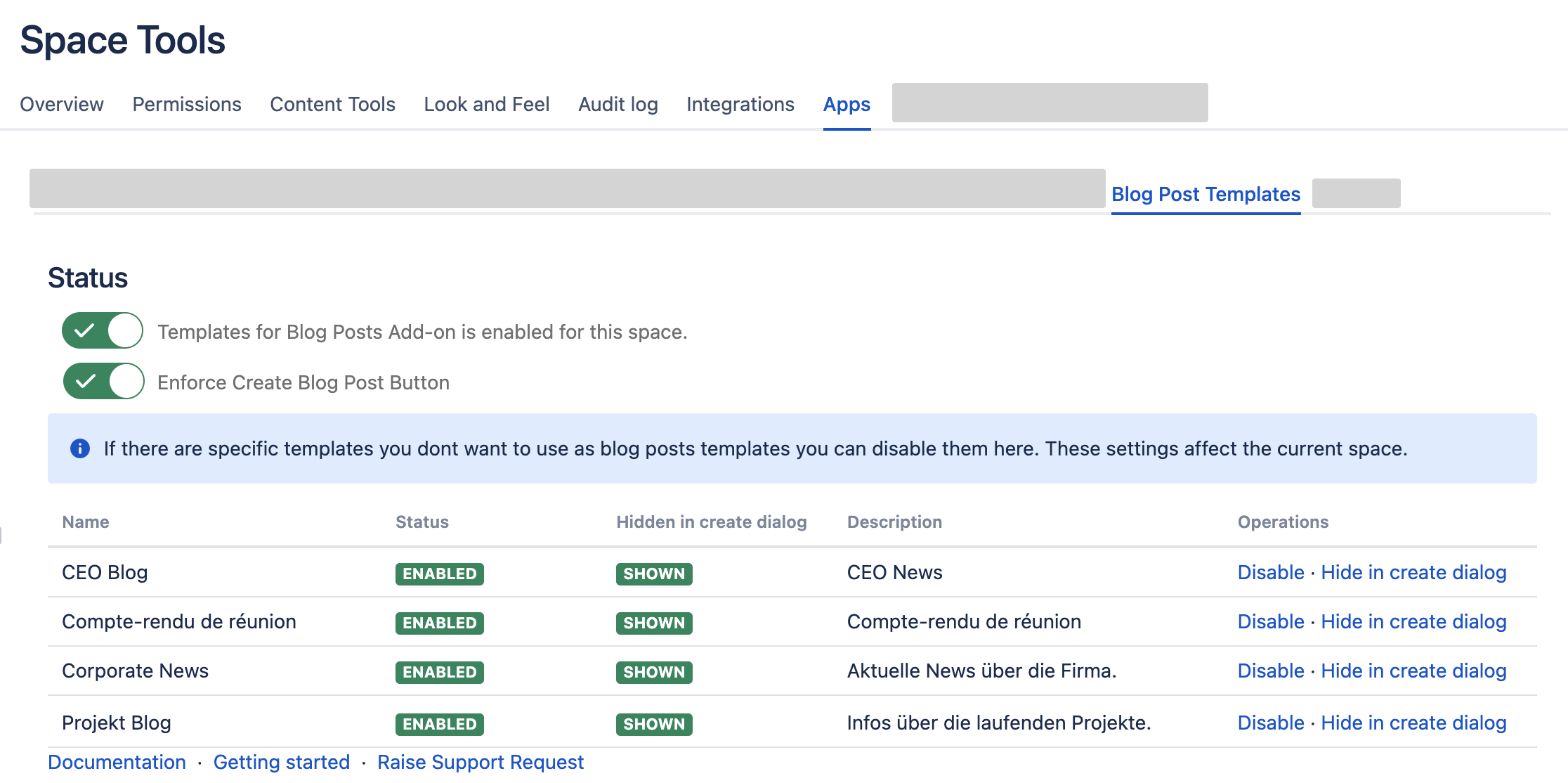Select the Integrations tab
Image resolution: width=1568 pixels, height=783 pixels.
(740, 104)
